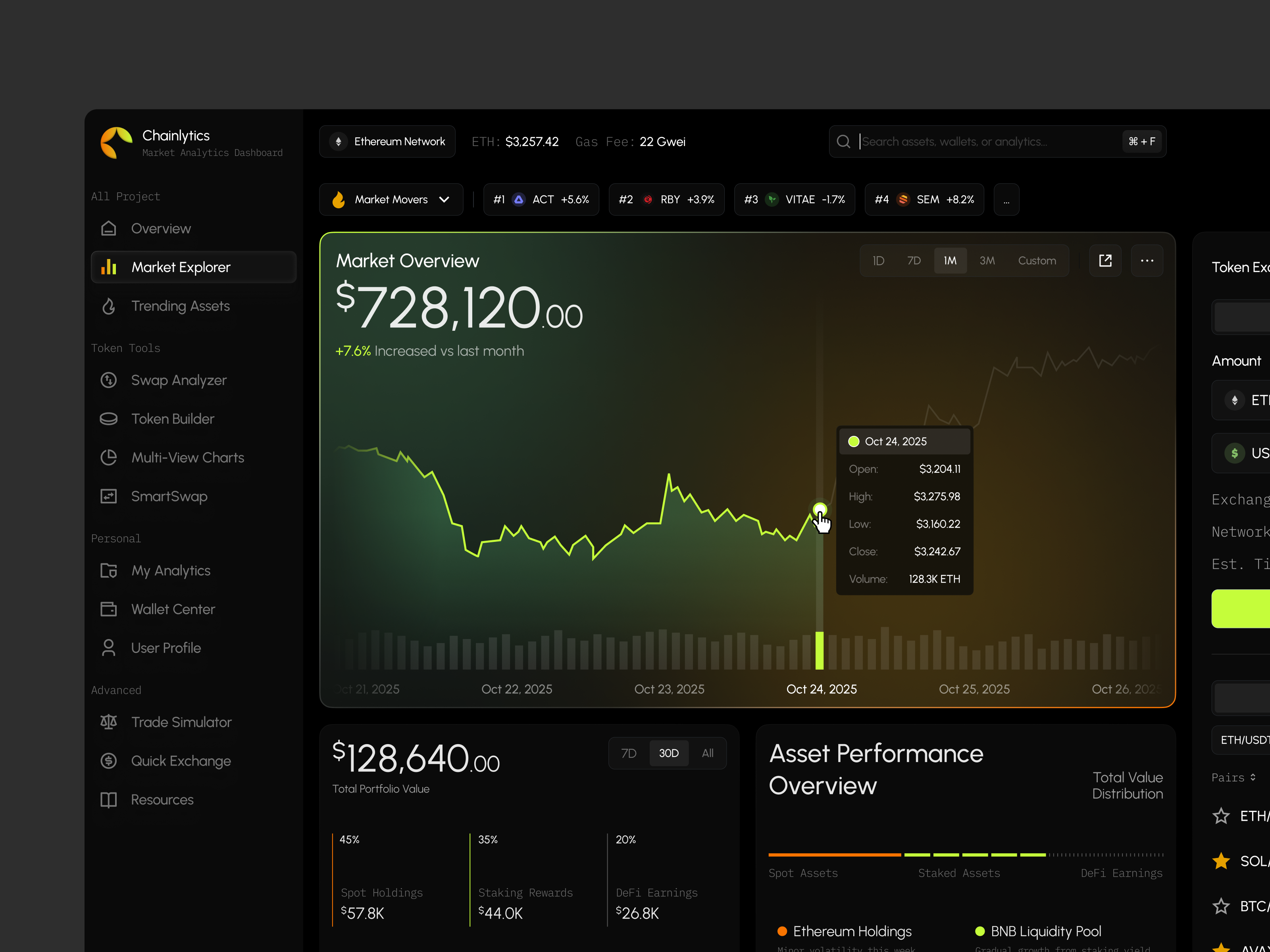Click the Resources book icon

tap(108, 799)
